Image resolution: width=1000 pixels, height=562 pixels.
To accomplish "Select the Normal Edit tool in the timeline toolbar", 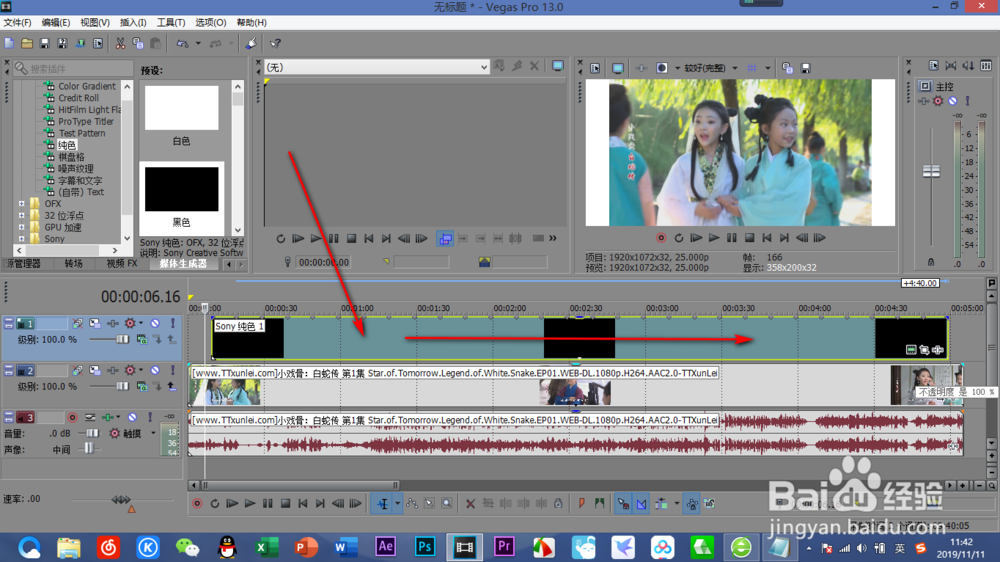I will click(x=383, y=504).
